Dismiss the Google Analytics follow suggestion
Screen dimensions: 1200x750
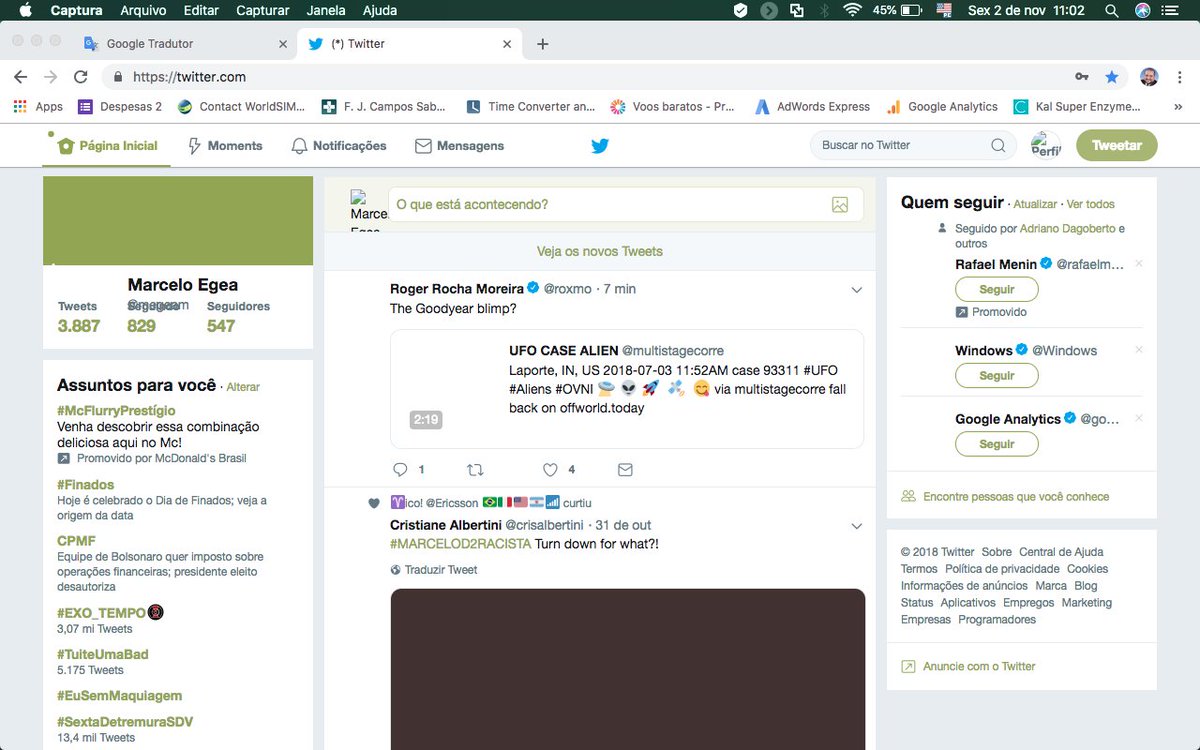tap(1139, 418)
